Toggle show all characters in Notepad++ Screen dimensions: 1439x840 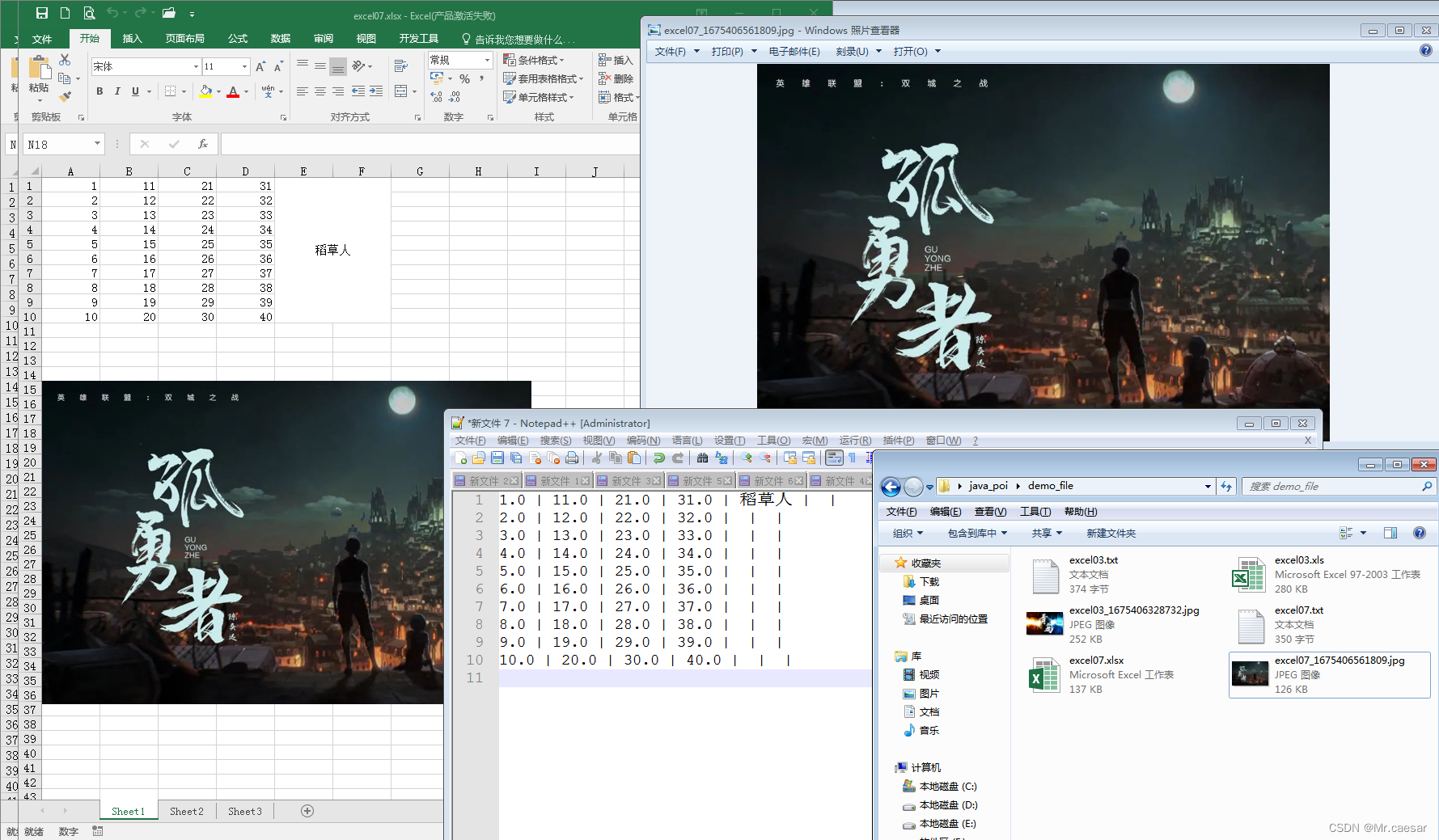(852, 458)
